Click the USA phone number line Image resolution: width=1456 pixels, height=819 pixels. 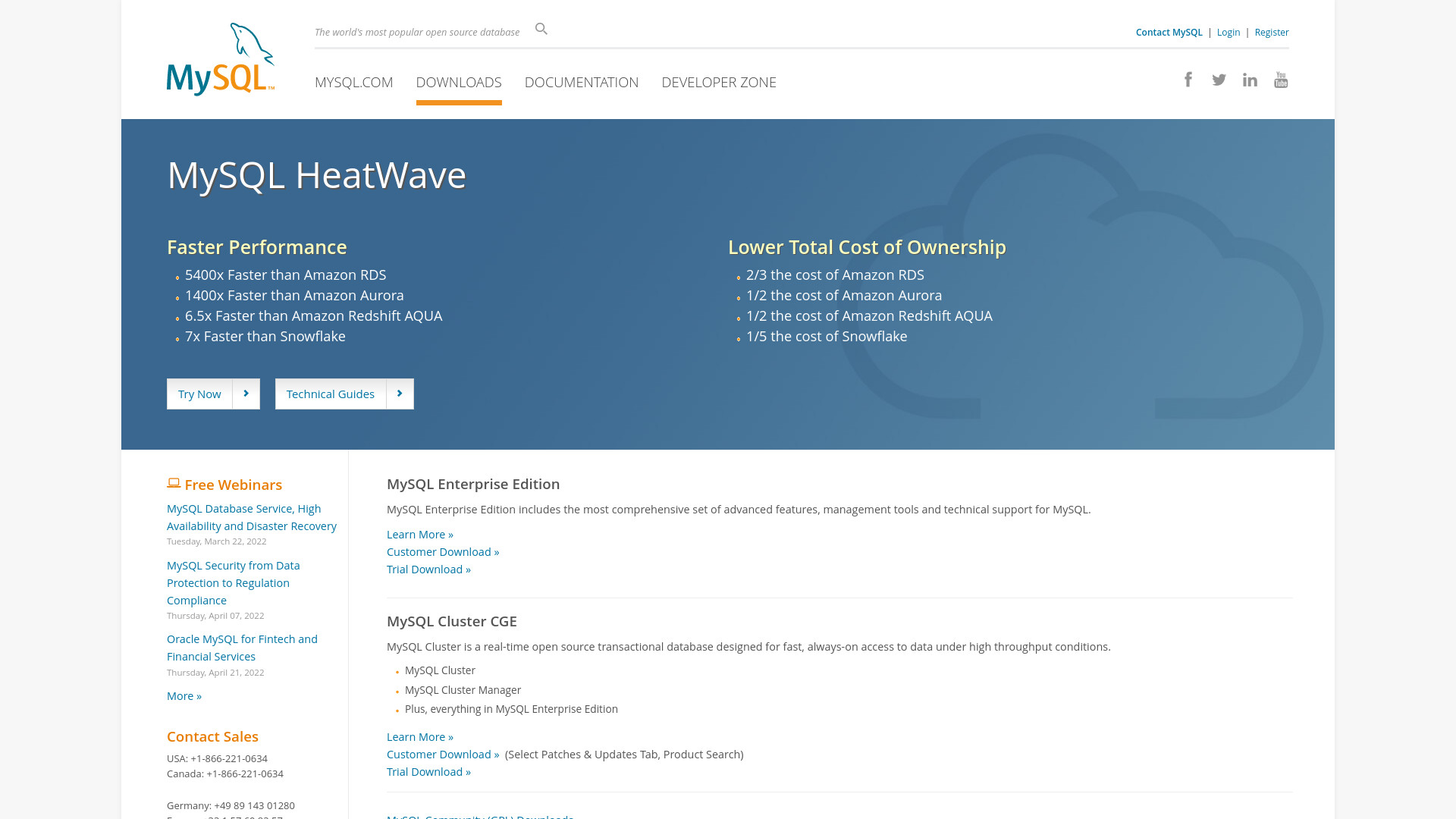[217, 758]
